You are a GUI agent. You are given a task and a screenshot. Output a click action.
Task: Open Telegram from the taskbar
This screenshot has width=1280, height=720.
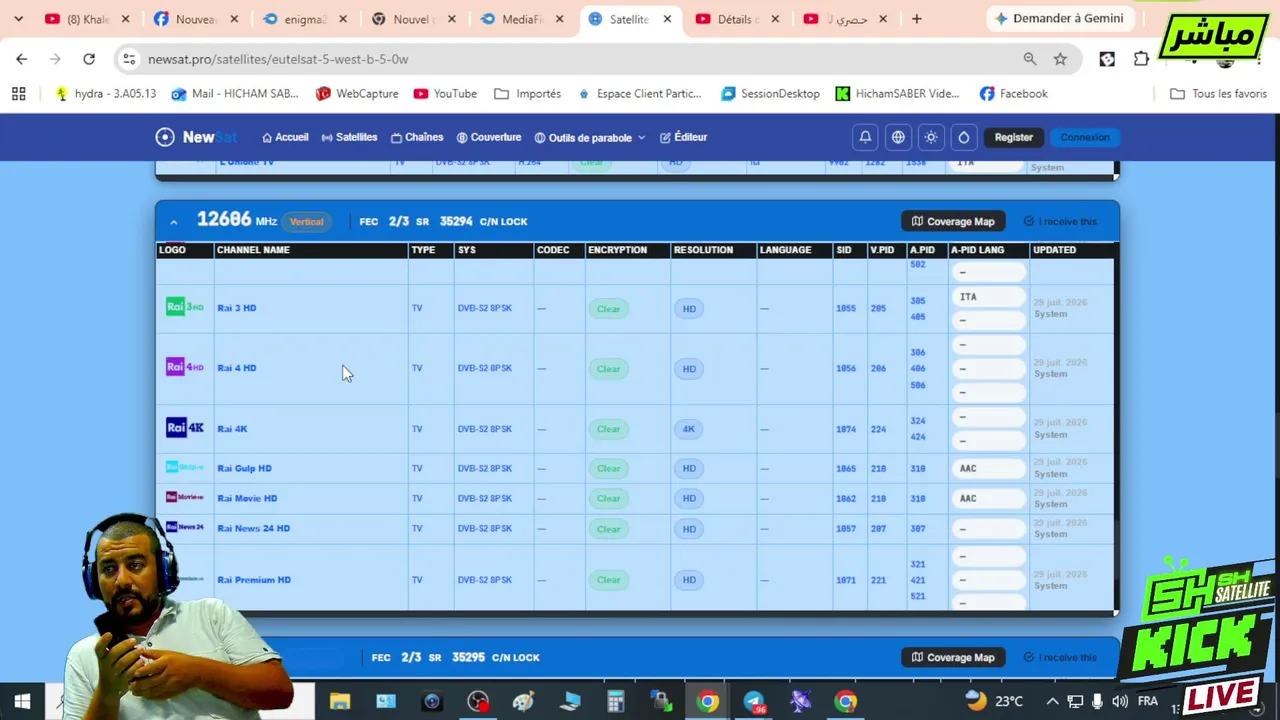(754, 702)
